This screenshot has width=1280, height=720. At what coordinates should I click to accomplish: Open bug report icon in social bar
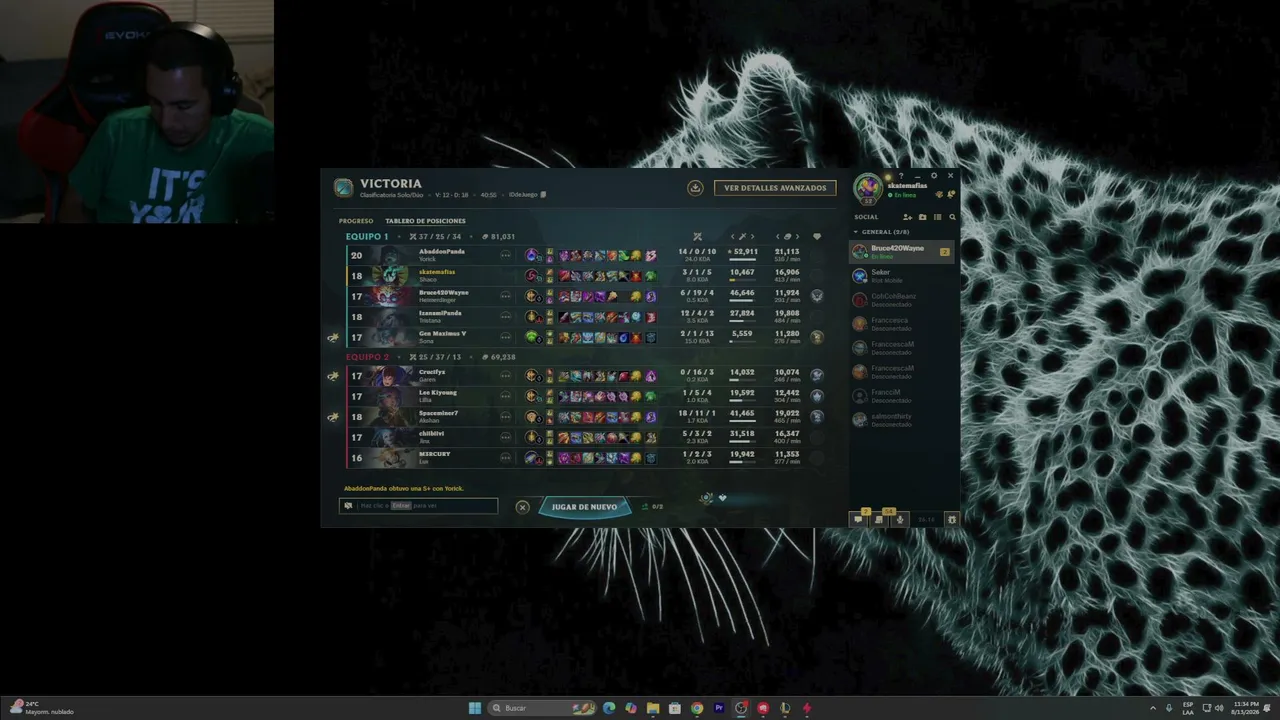(x=952, y=520)
